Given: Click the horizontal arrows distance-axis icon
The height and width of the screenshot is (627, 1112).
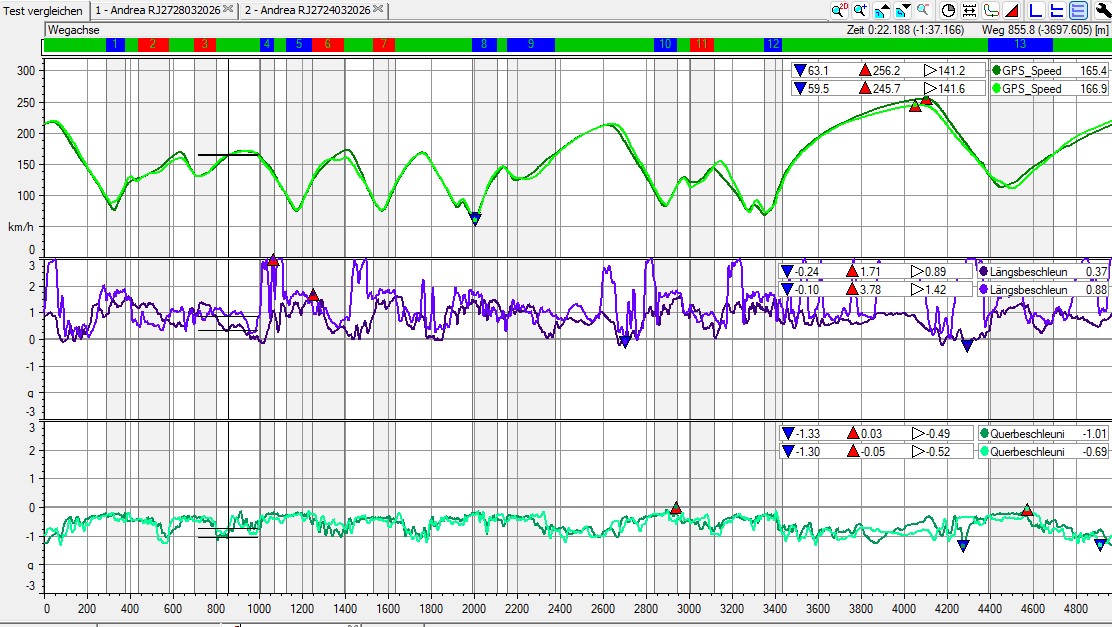Looking at the screenshot, I should [x=969, y=10].
